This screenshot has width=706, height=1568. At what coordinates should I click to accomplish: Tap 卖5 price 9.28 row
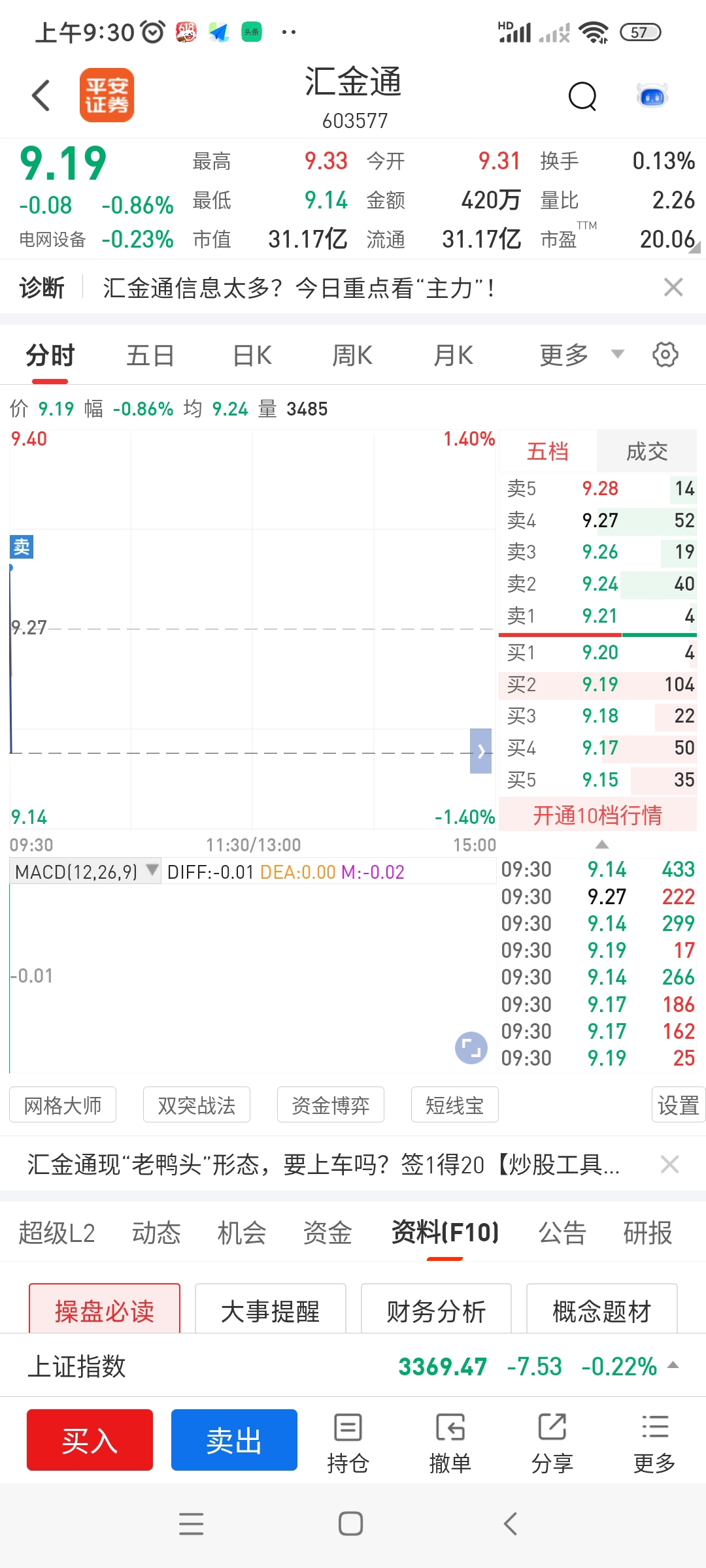click(597, 488)
